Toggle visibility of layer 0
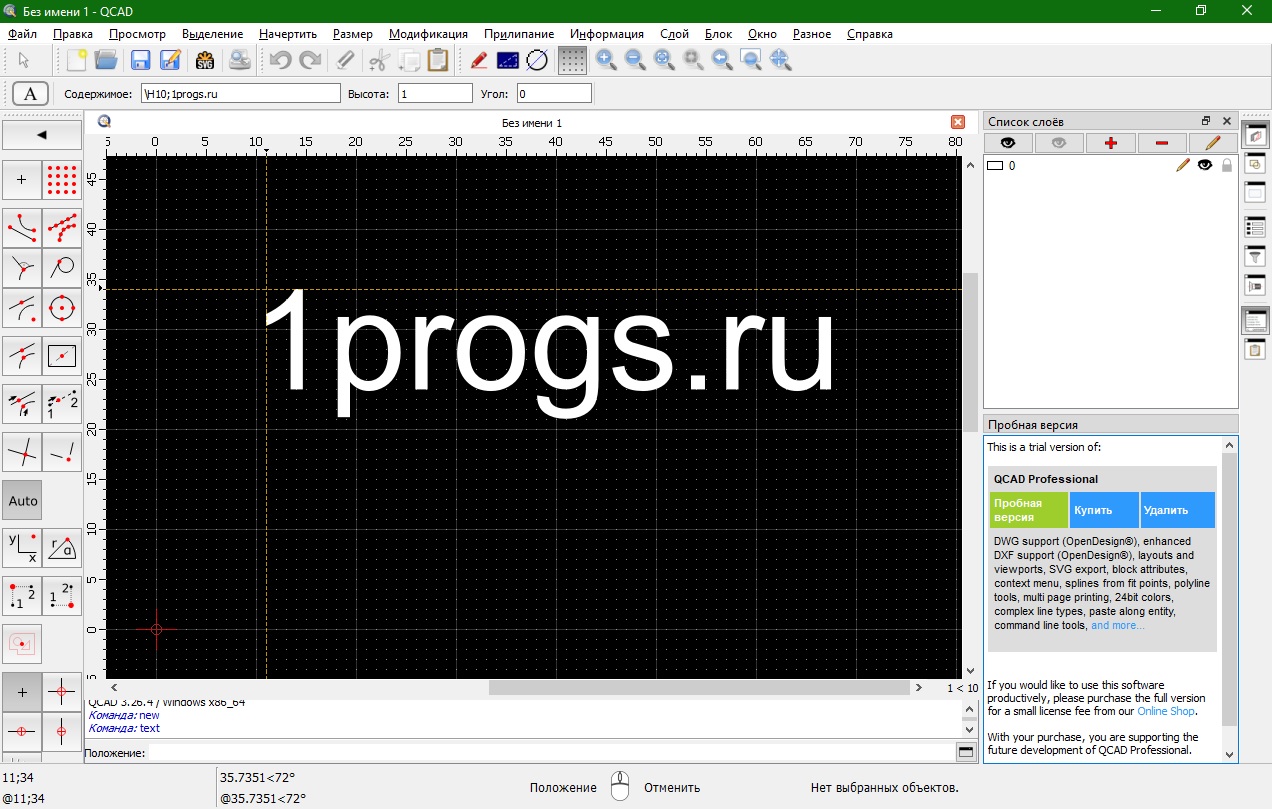 [x=1205, y=165]
